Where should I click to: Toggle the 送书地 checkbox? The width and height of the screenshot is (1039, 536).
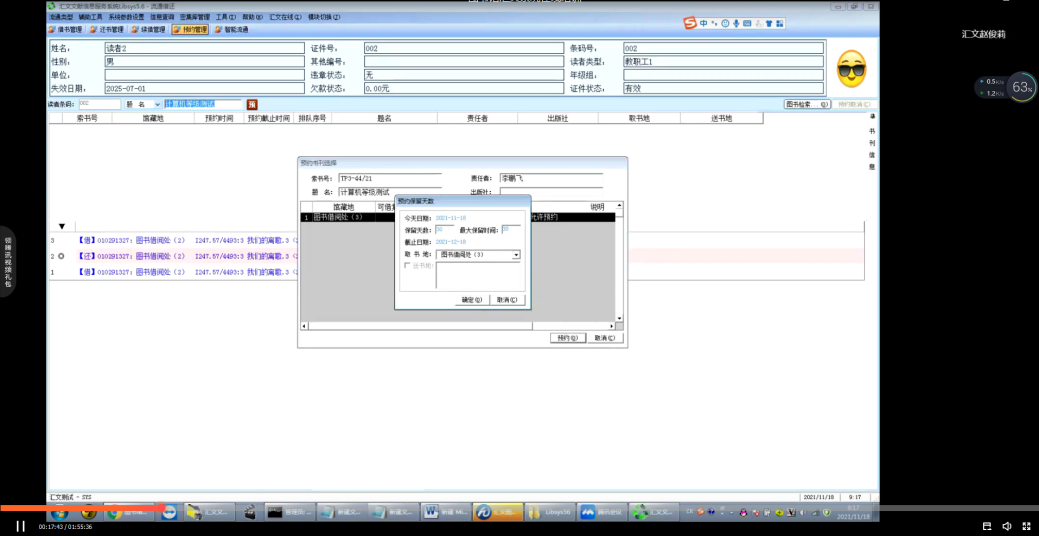click(x=407, y=266)
